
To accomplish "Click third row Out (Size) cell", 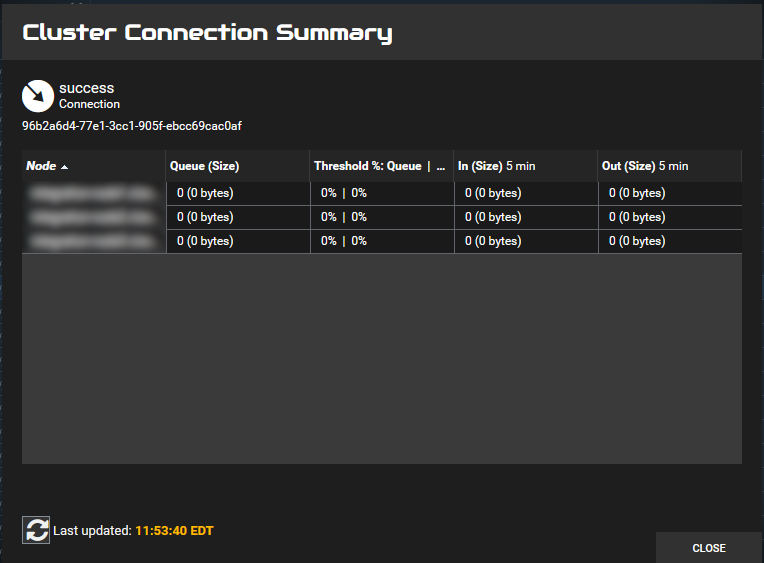I will click(670, 241).
